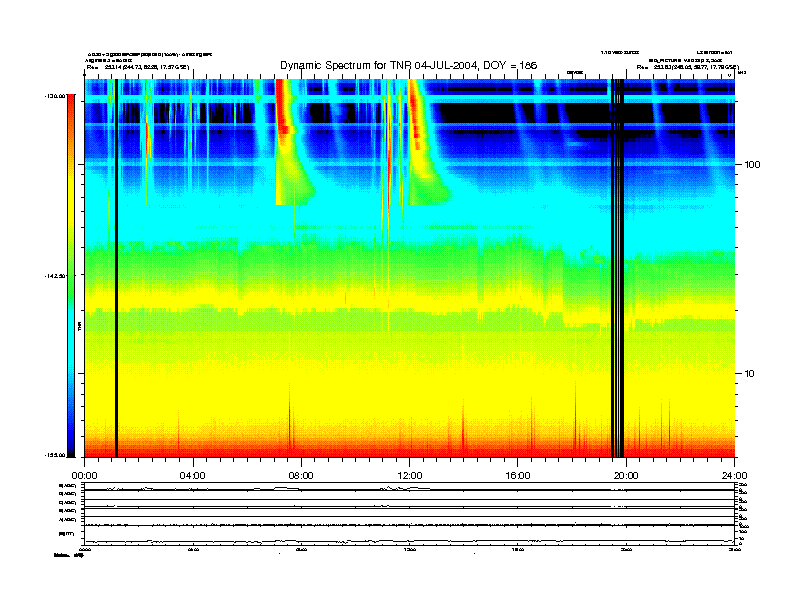Click the -130.00 color scale label
Viewport: 792px width, 612px height.
55,95
